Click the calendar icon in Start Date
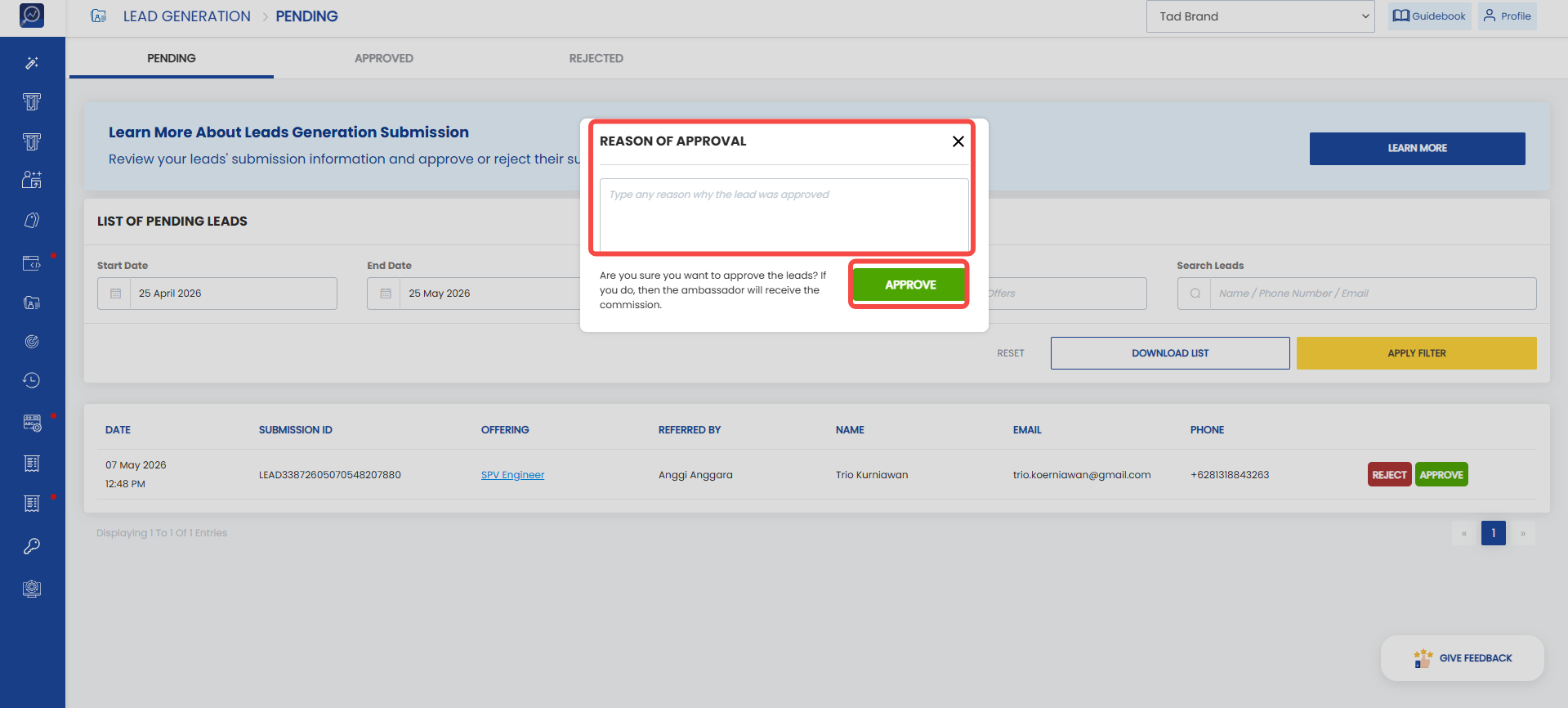Image resolution: width=1568 pixels, height=708 pixels. (x=115, y=294)
